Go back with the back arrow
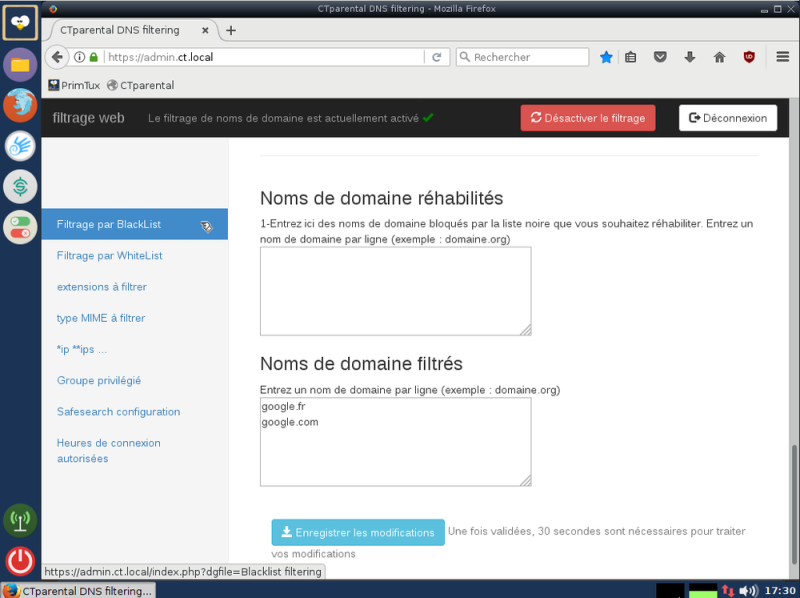Screen dimensions: 800x598 tap(57, 57)
